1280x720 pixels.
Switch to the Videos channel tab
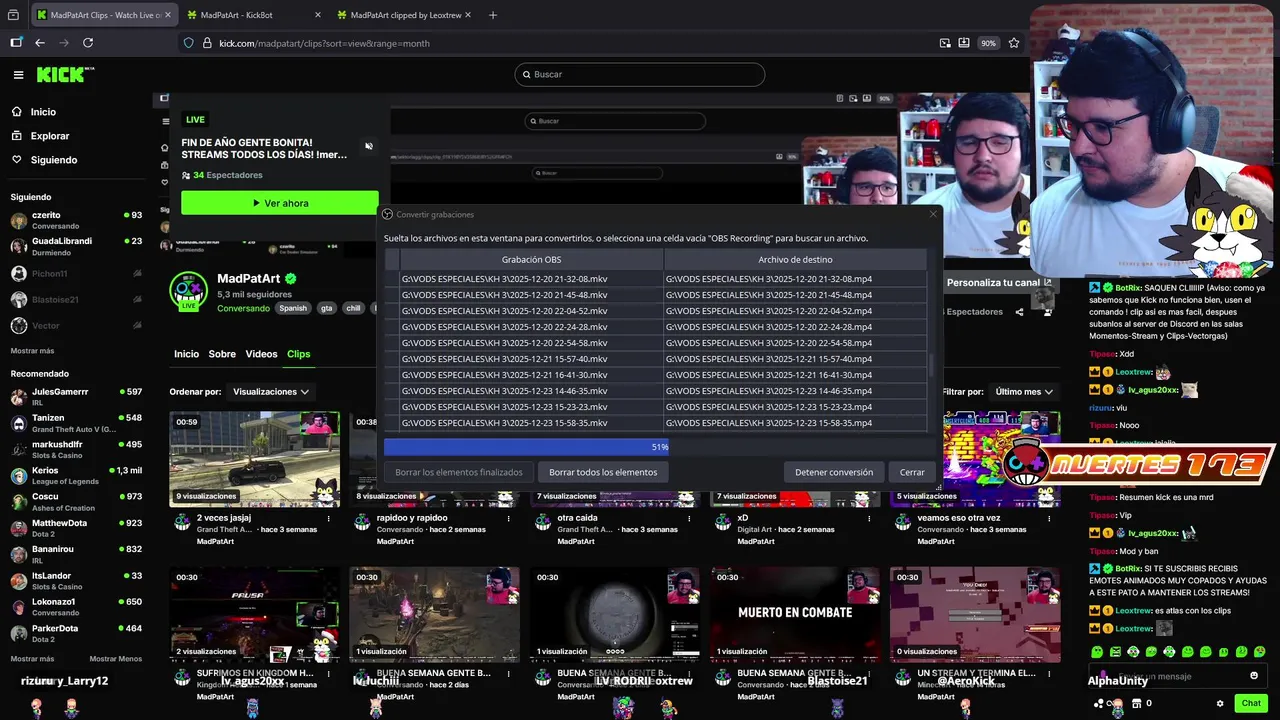tap(261, 354)
